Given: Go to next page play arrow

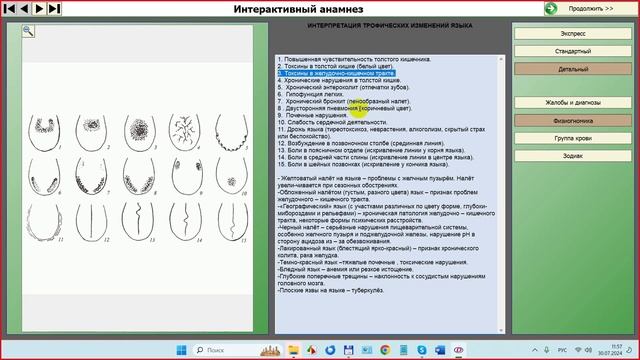Looking at the screenshot, I should 39,9.
